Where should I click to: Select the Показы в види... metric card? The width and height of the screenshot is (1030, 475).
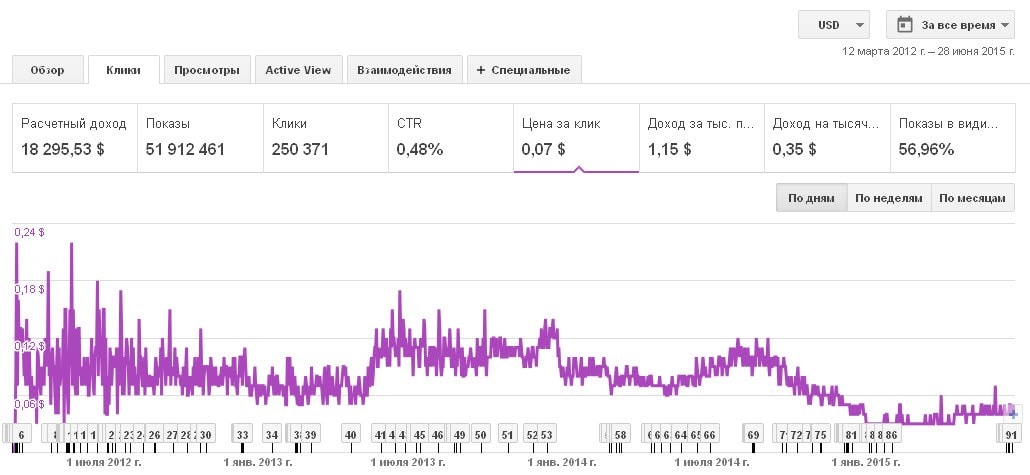coord(952,137)
